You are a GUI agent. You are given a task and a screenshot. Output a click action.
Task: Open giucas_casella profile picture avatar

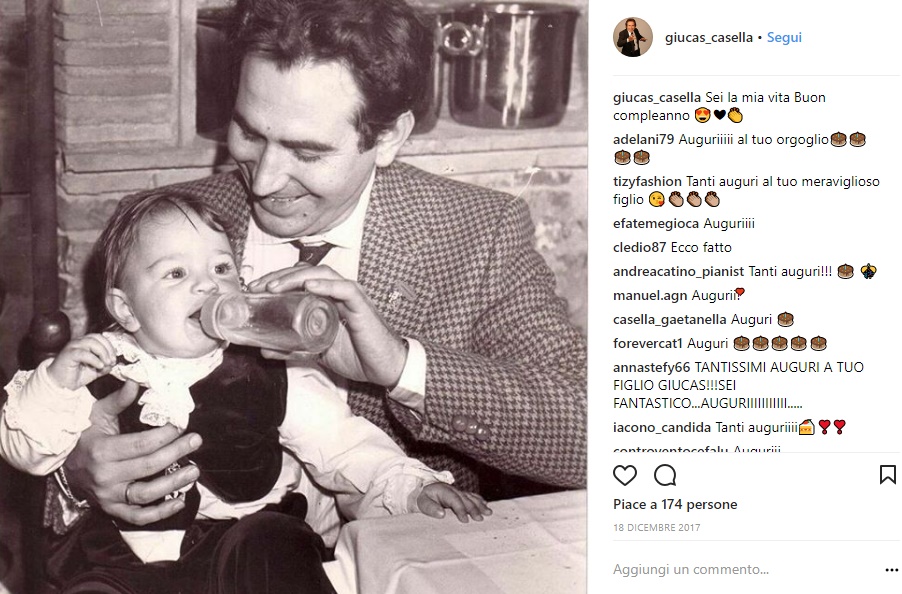pyautogui.click(x=633, y=37)
